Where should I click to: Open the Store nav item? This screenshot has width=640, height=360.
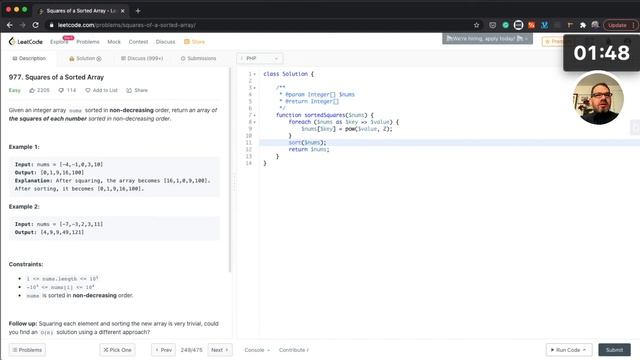coord(195,42)
